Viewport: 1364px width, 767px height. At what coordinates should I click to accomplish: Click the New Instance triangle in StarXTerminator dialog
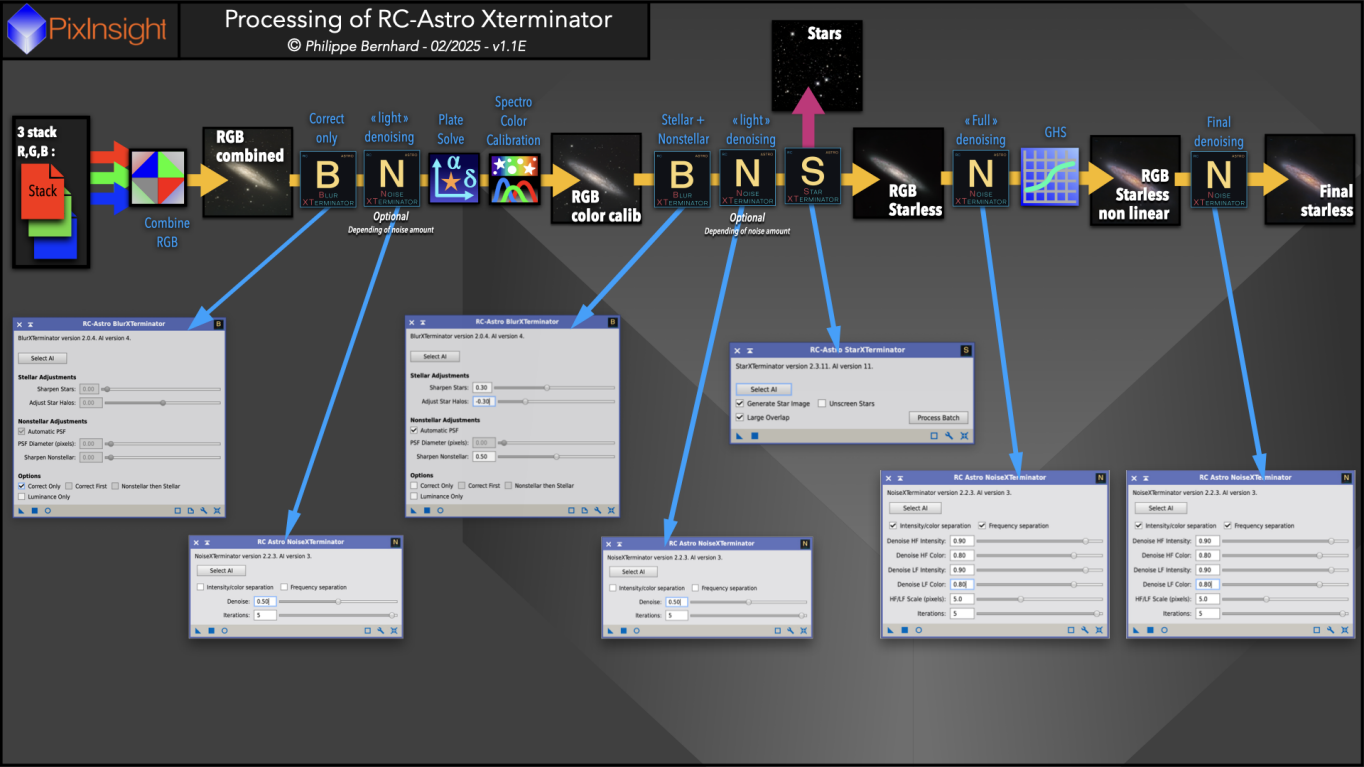click(x=740, y=436)
